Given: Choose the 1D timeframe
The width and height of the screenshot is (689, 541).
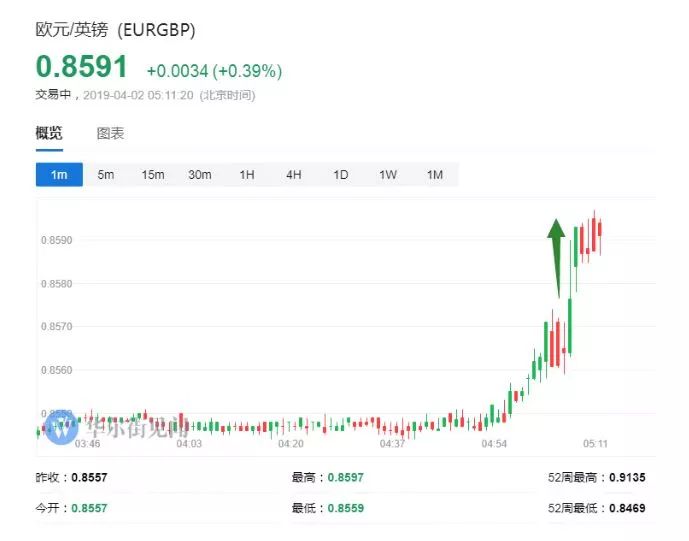Looking at the screenshot, I should [341, 174].
